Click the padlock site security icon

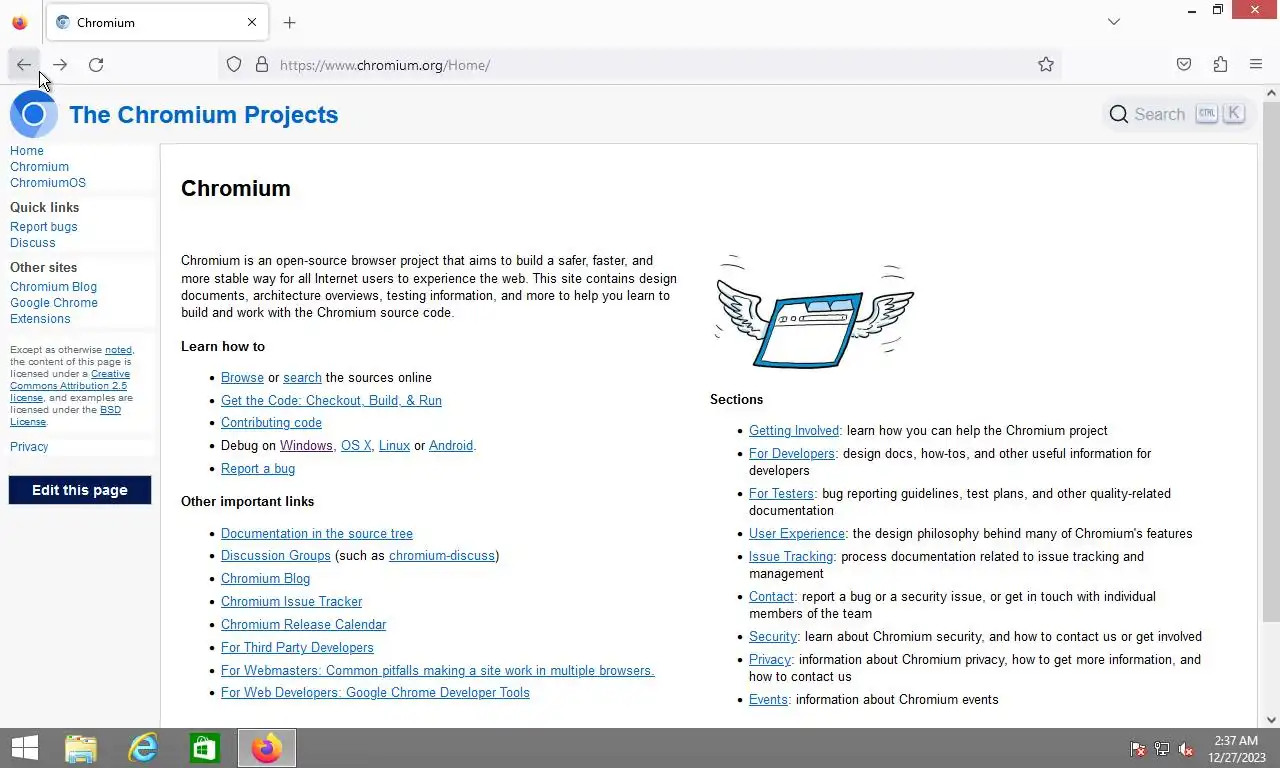(262, 65)
